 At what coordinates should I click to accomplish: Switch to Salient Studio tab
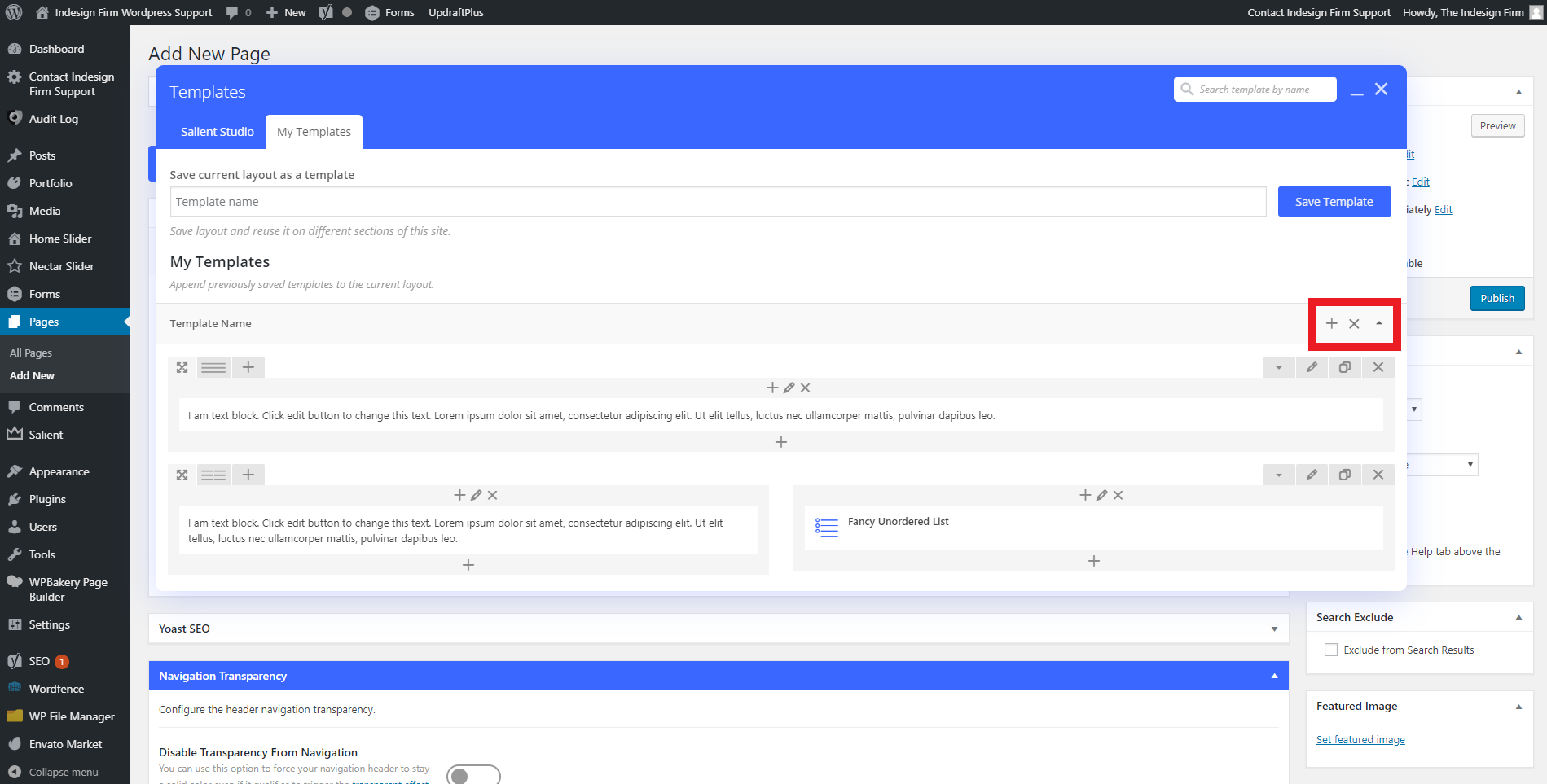217,132
